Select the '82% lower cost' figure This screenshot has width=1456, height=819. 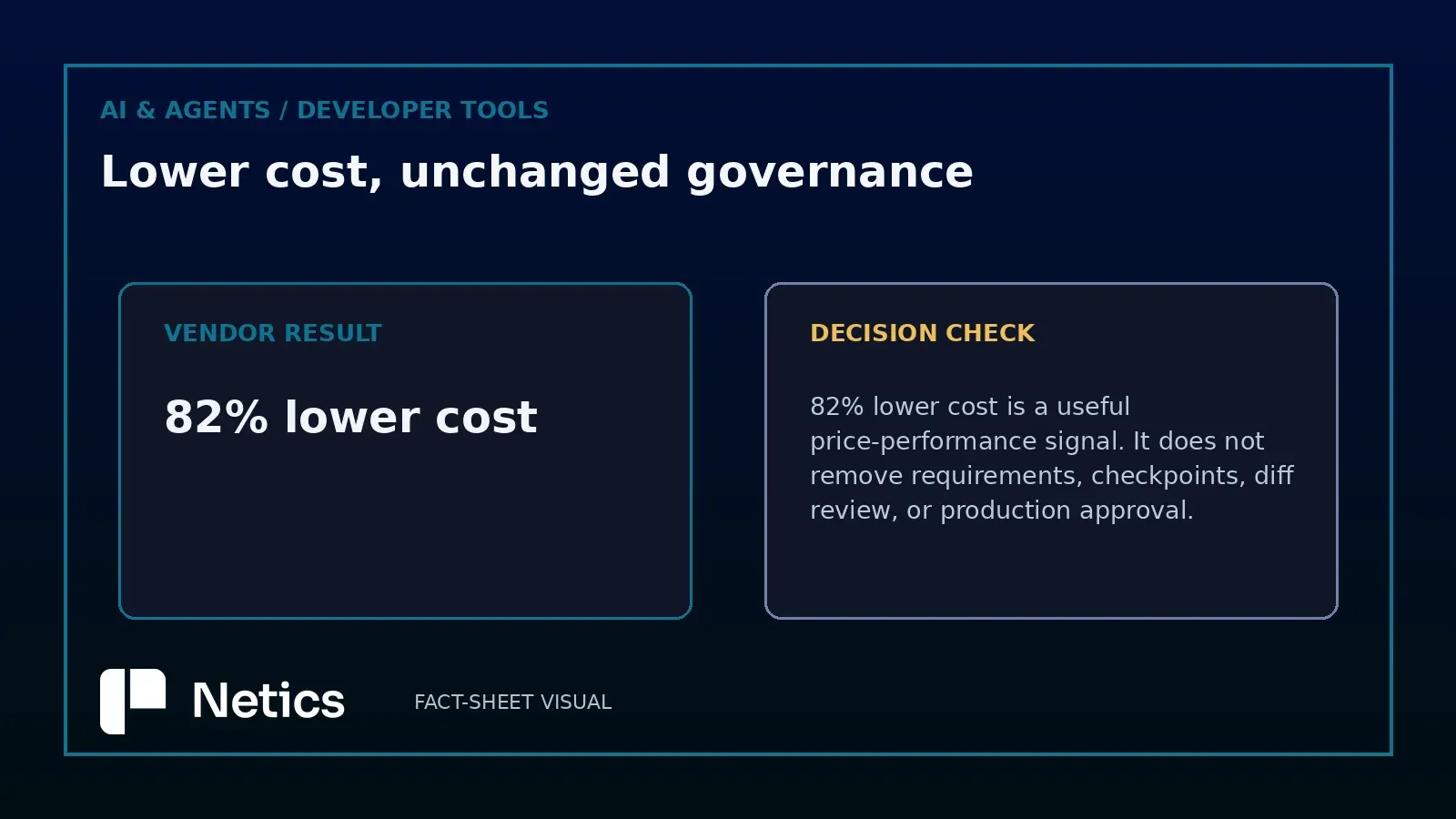350,418
